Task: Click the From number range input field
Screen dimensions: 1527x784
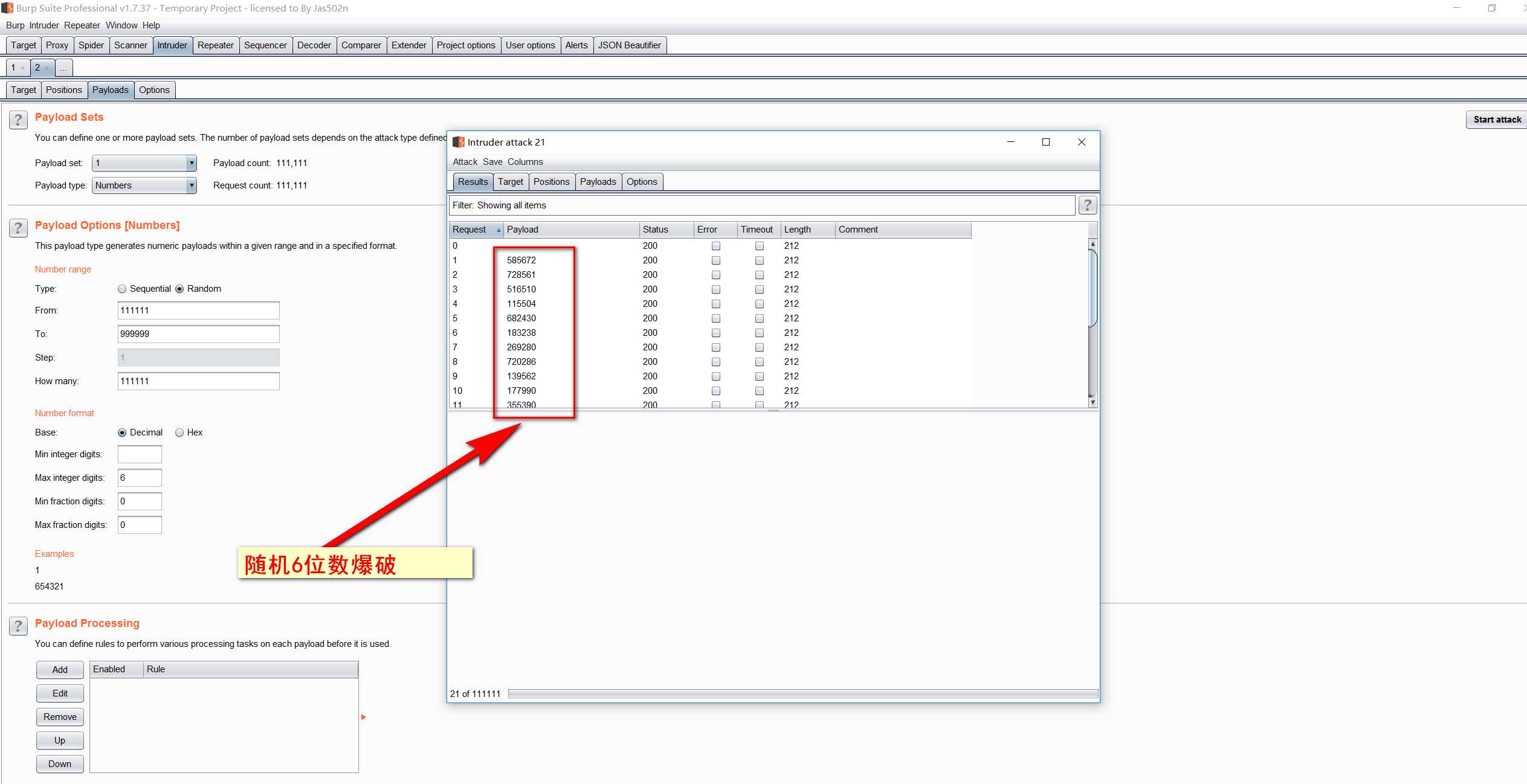Action: [x=197, y=310]
